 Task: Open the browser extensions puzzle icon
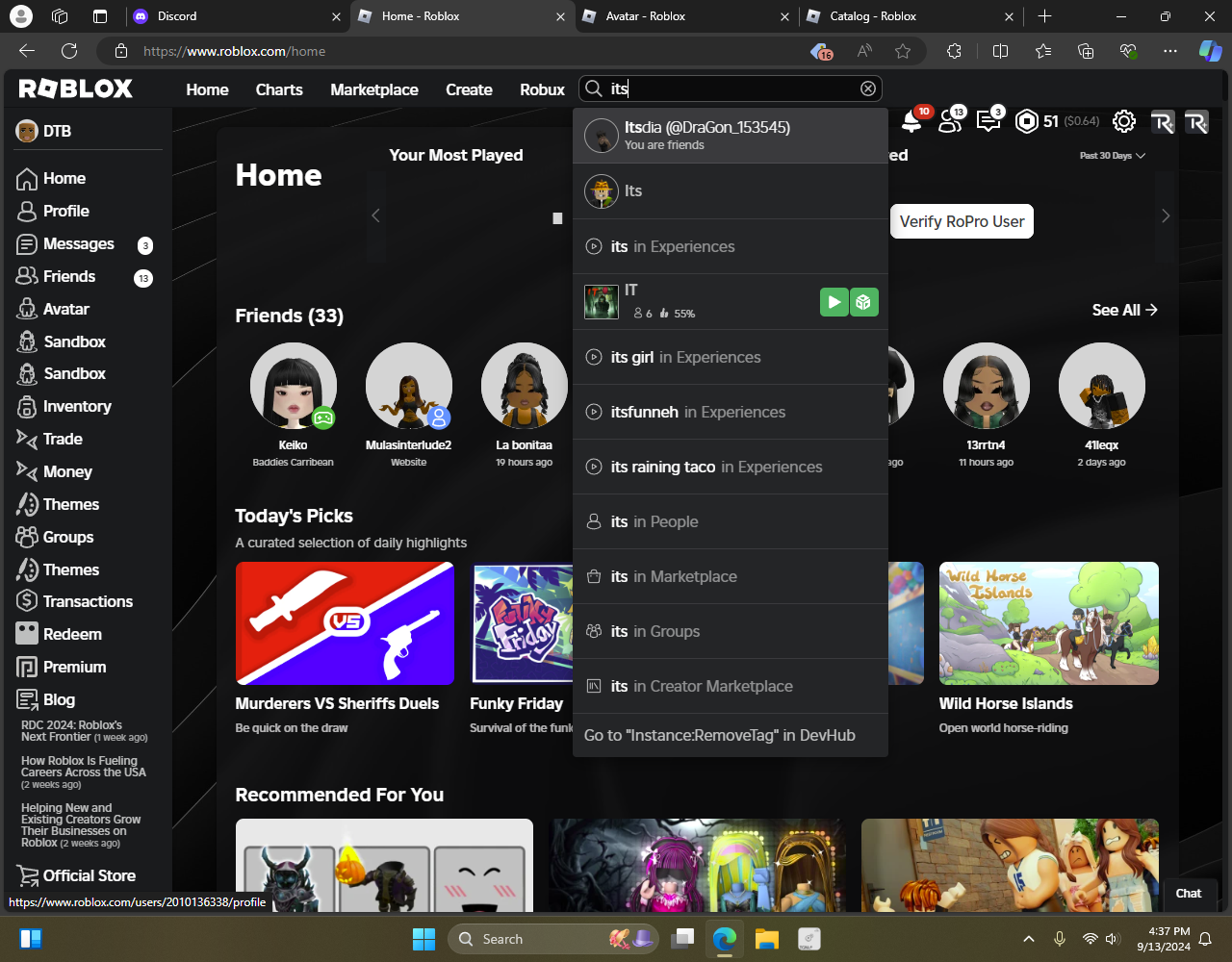point(954,51)
